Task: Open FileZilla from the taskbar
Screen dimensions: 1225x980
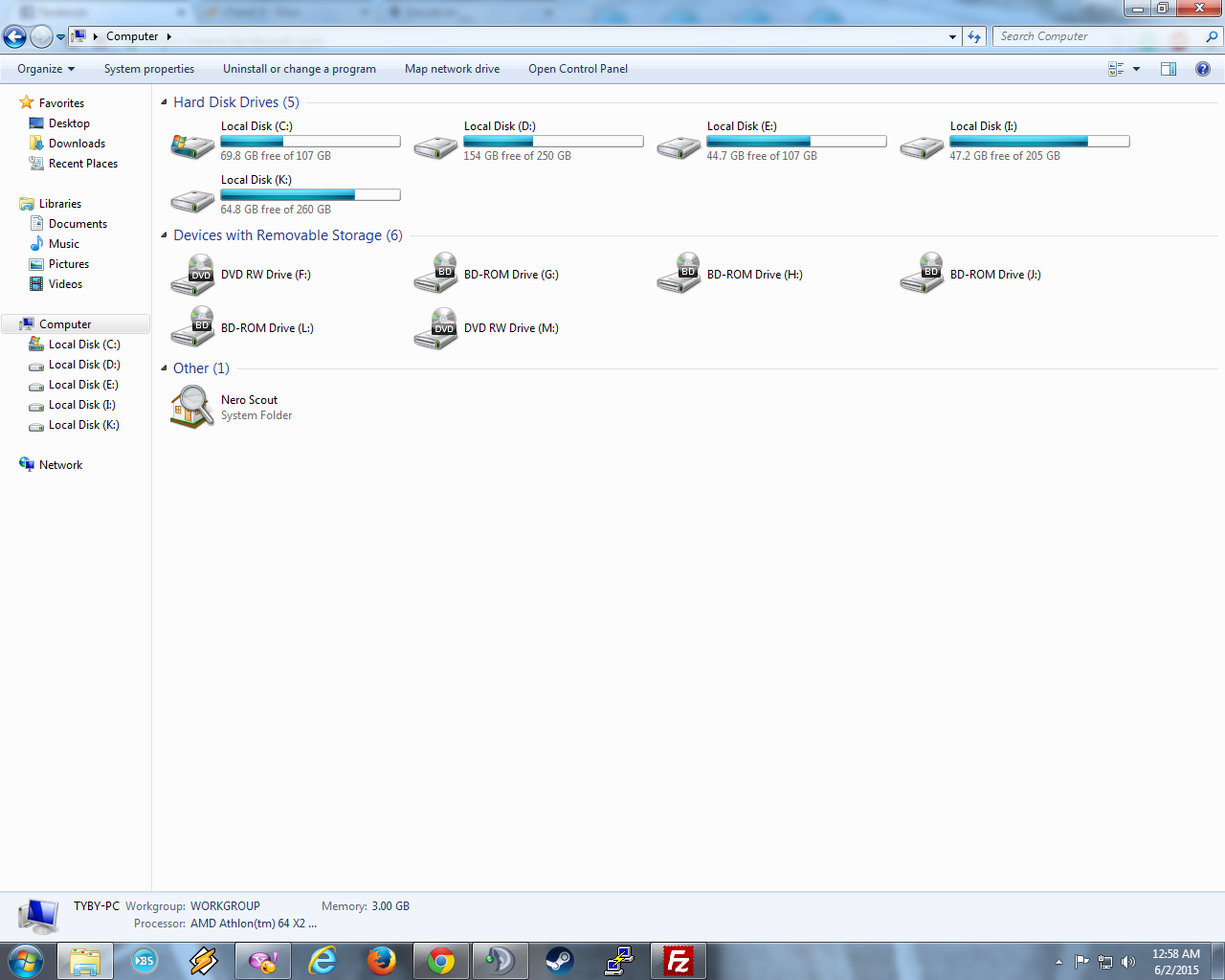Action: click(x=679, y=961)
